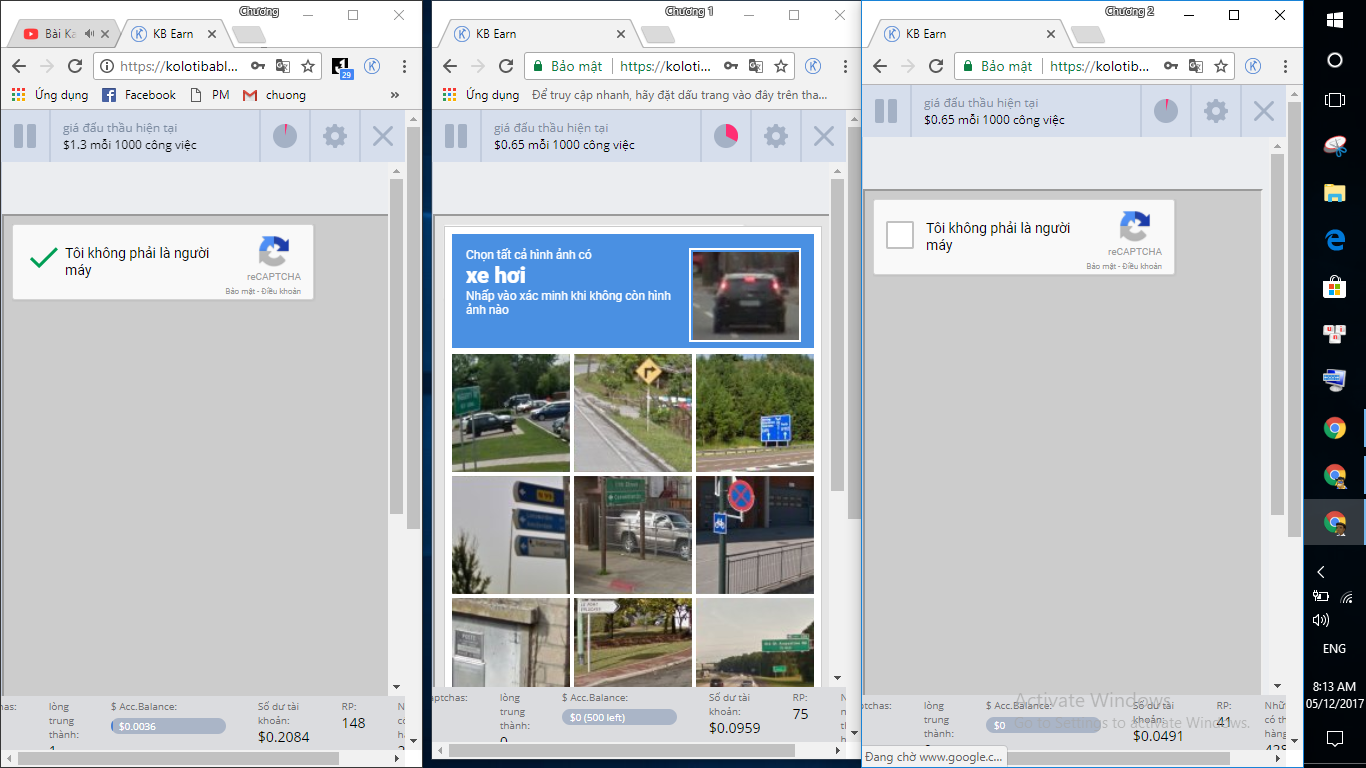Show hidden tray icons via taskbar chevron
Viewport: 1366px width, 768px height.
pyautogui.click(x=1321, y=572)
